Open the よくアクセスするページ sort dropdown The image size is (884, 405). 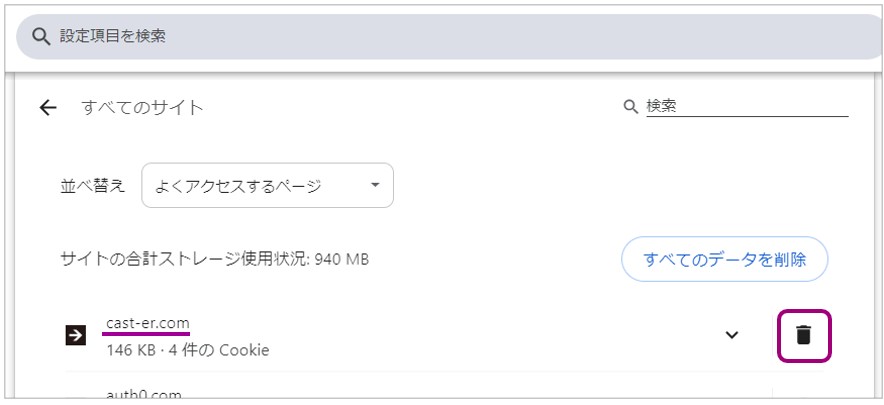pyautogui.click(x=267, y=186)
